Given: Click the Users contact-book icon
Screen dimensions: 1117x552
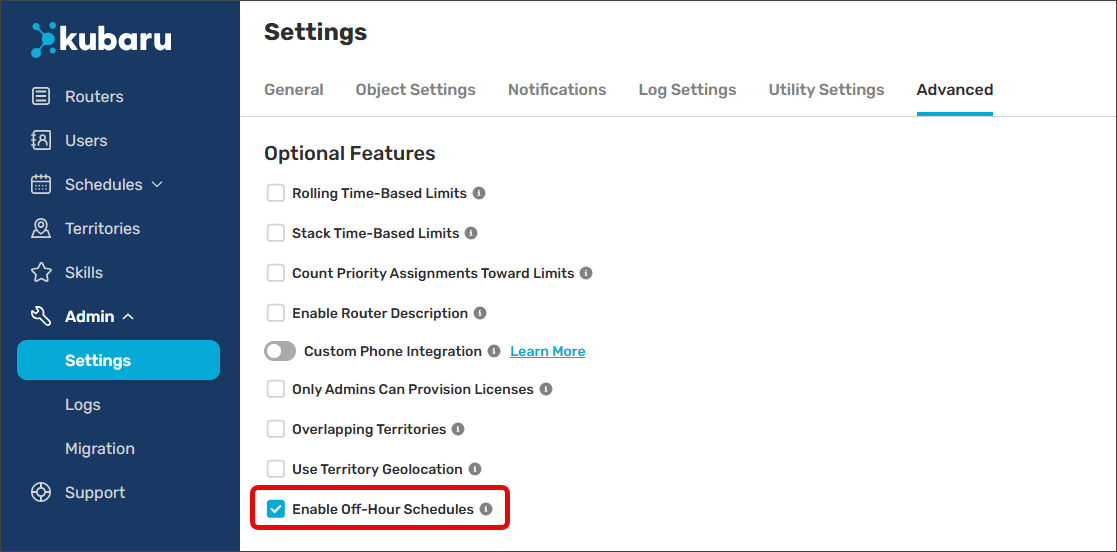Looking at the screenshot, I should pyautogui.click(x=41, y=141).
